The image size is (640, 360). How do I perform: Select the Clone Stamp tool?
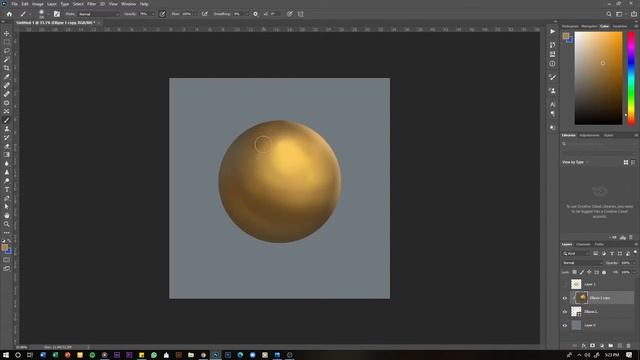[7, 129]
